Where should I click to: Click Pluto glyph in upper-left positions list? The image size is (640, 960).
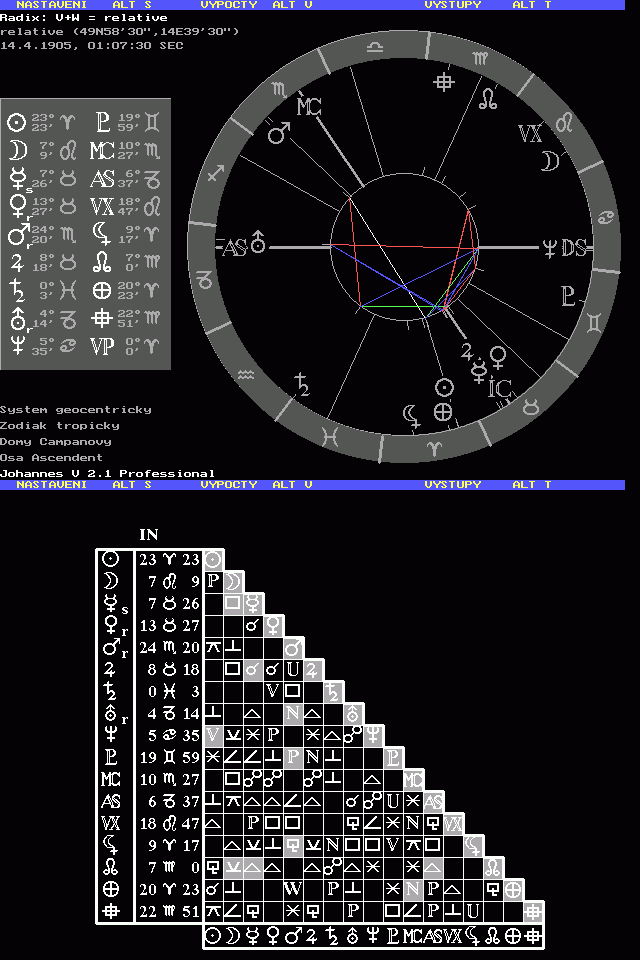tap(102, 123)
